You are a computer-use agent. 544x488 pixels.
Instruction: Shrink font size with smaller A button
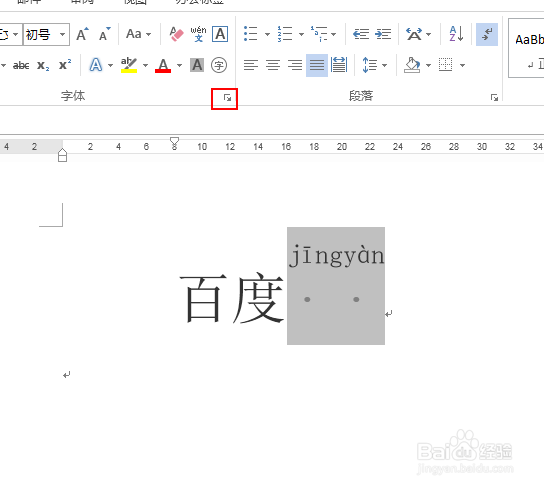pyautogui.click(x=104, y=34)
